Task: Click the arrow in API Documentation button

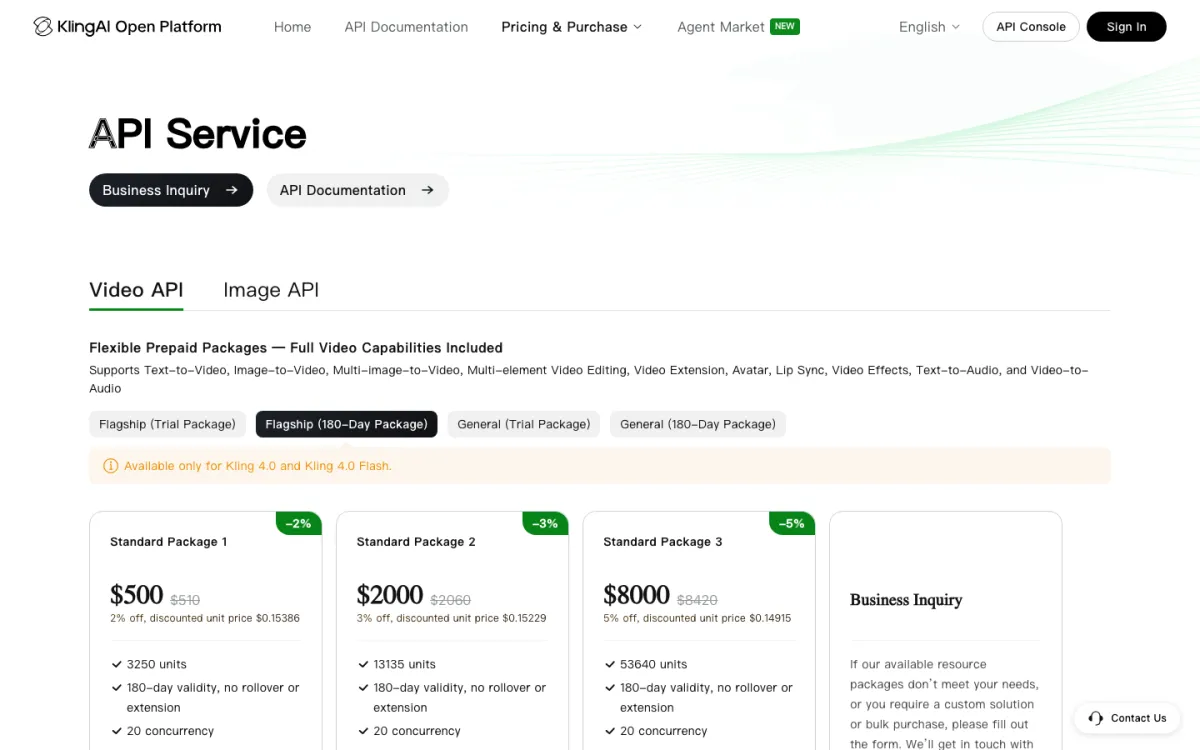Action: tap(428, 190)
